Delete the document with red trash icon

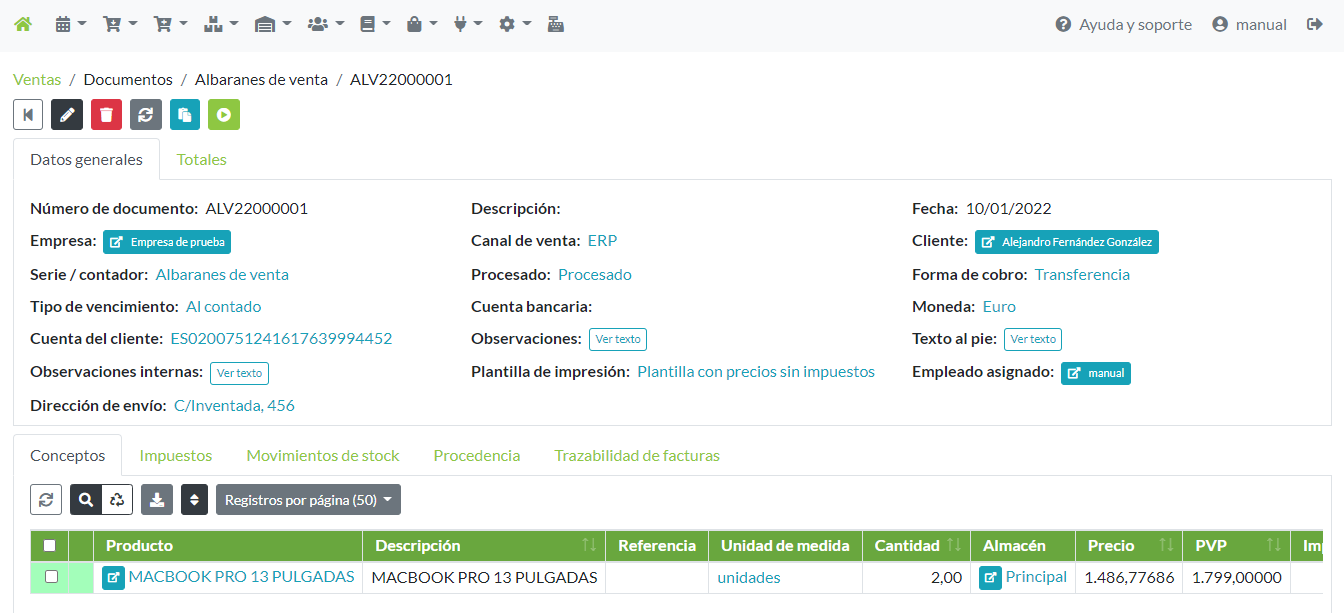point(106,115)
